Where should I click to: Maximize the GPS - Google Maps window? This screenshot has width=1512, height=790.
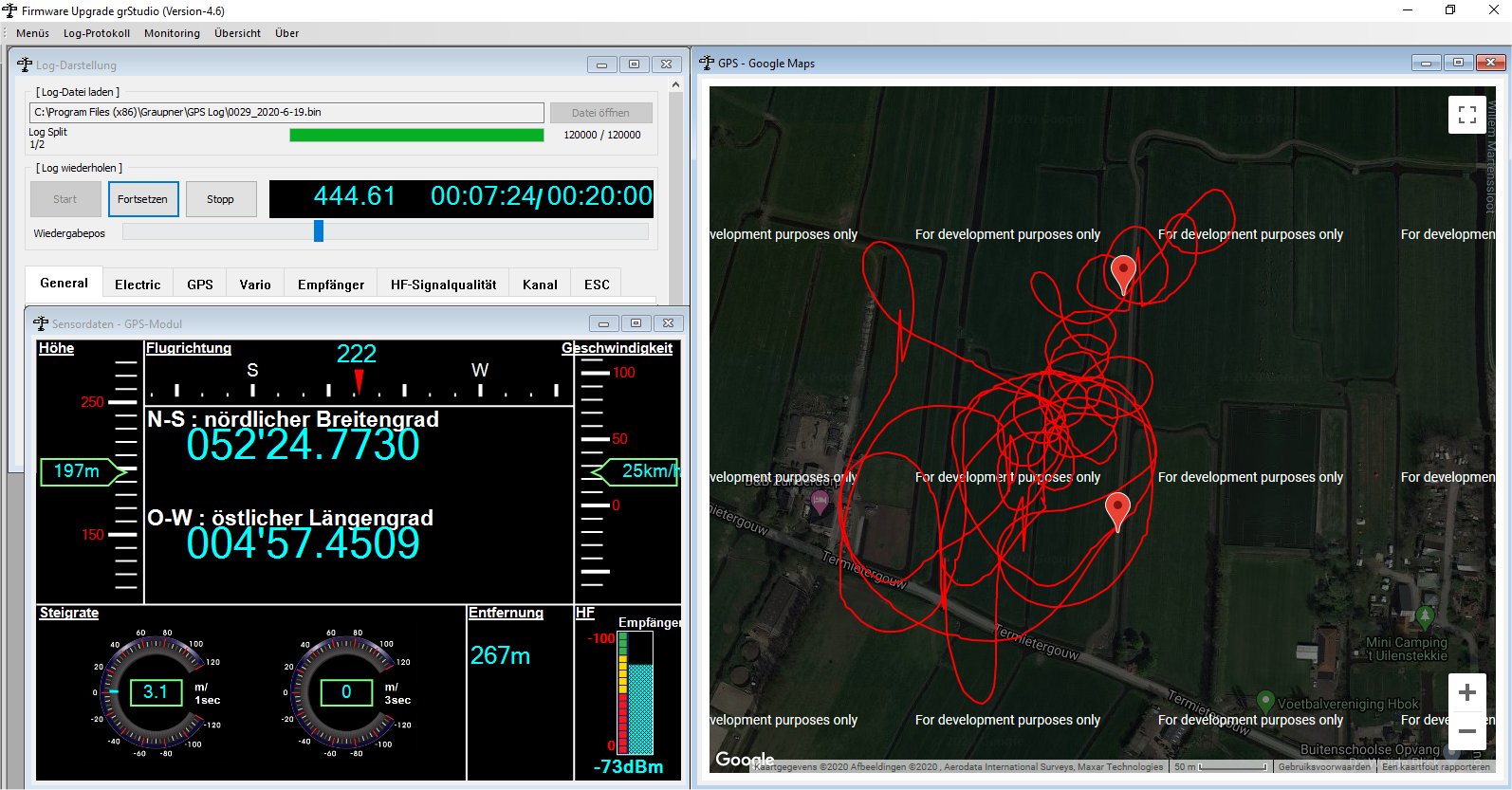coord(1459,63)
